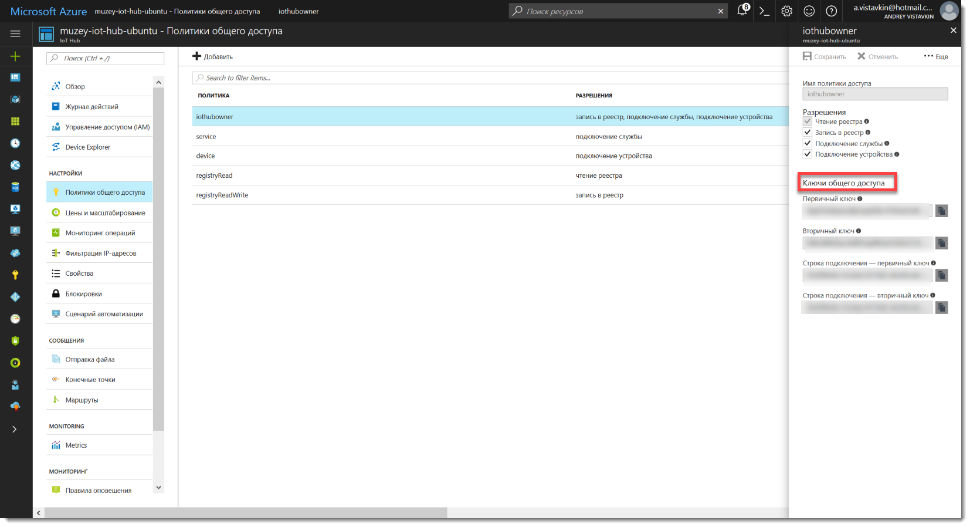
Task: Open Мониторинг операций menu item
Action: point(99,233)
